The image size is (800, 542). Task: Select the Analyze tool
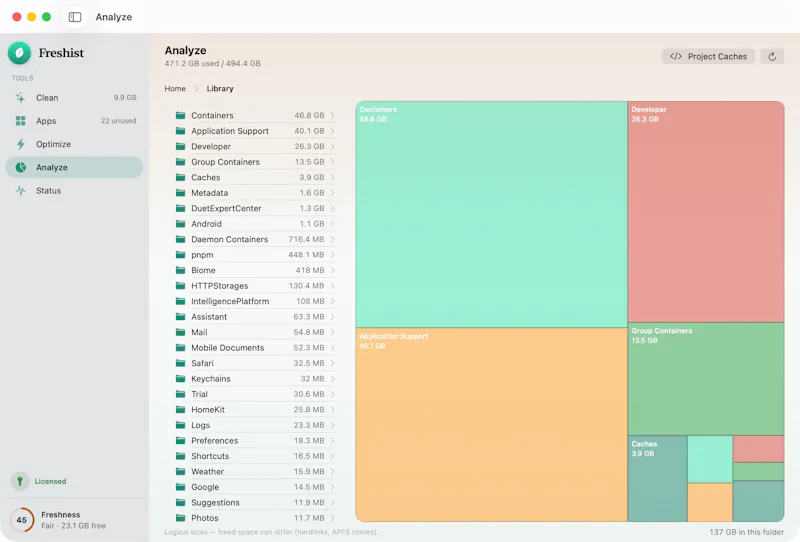(74, 167)
